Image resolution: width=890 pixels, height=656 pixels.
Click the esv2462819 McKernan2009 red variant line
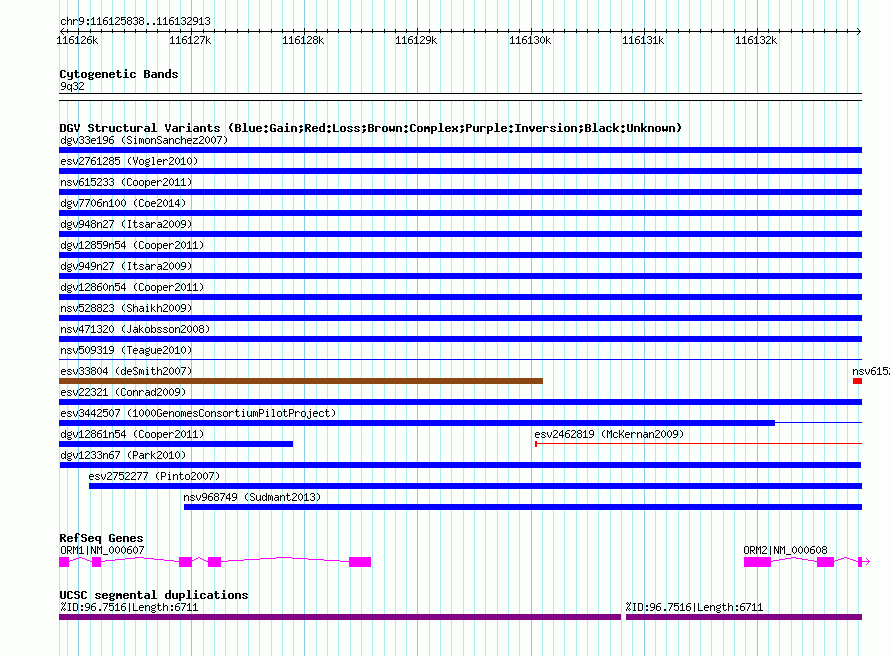[x=698, y=444]
